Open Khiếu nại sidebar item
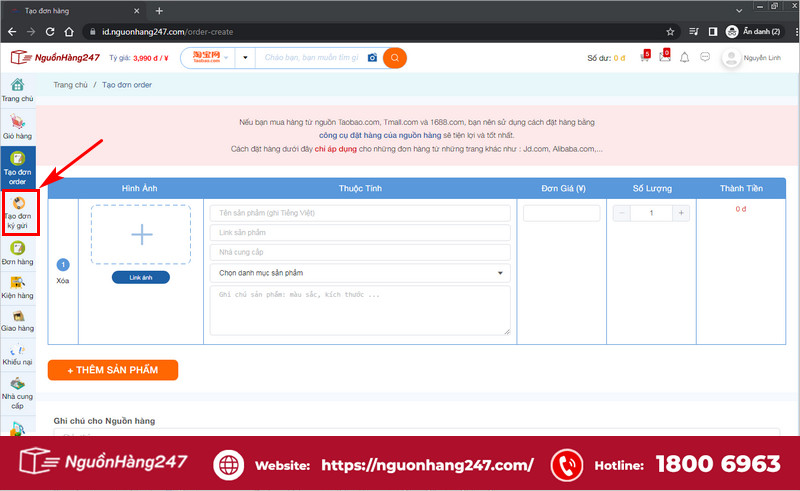The height and width of the screenshot is (491, 800). (17, 354)
